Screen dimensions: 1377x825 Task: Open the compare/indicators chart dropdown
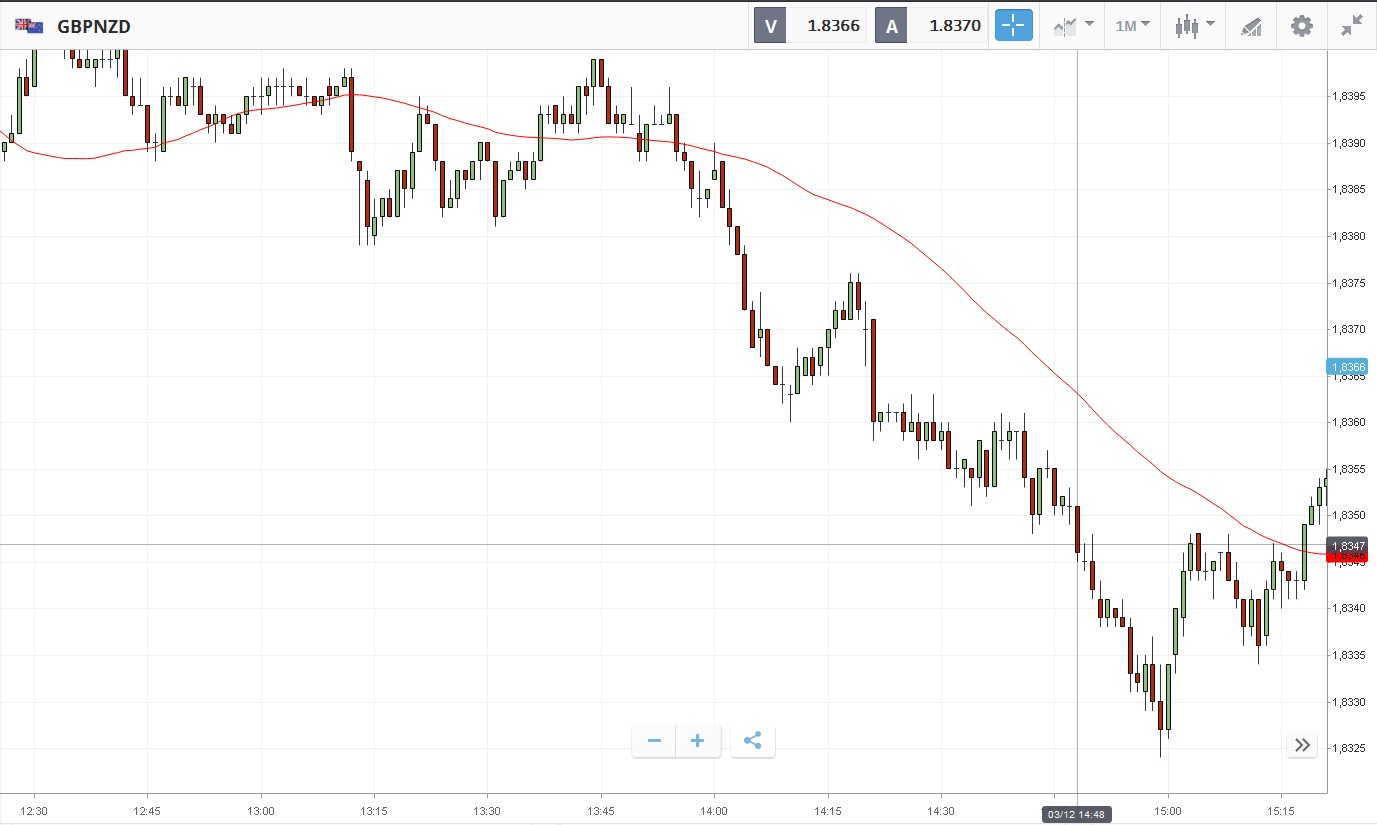[x=1073, y=26]
